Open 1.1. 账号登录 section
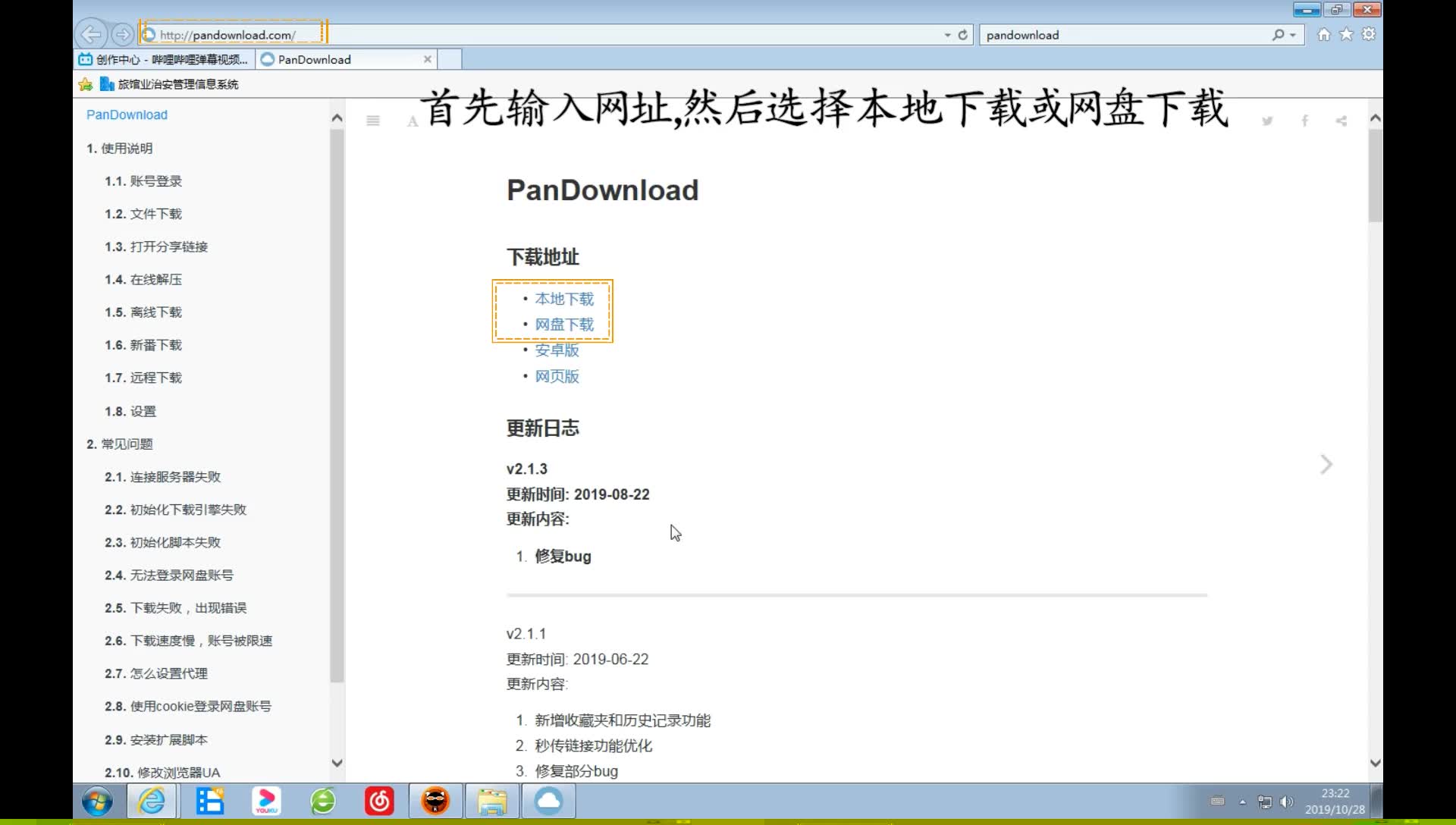1456x825 pixels. pos(143,181)
